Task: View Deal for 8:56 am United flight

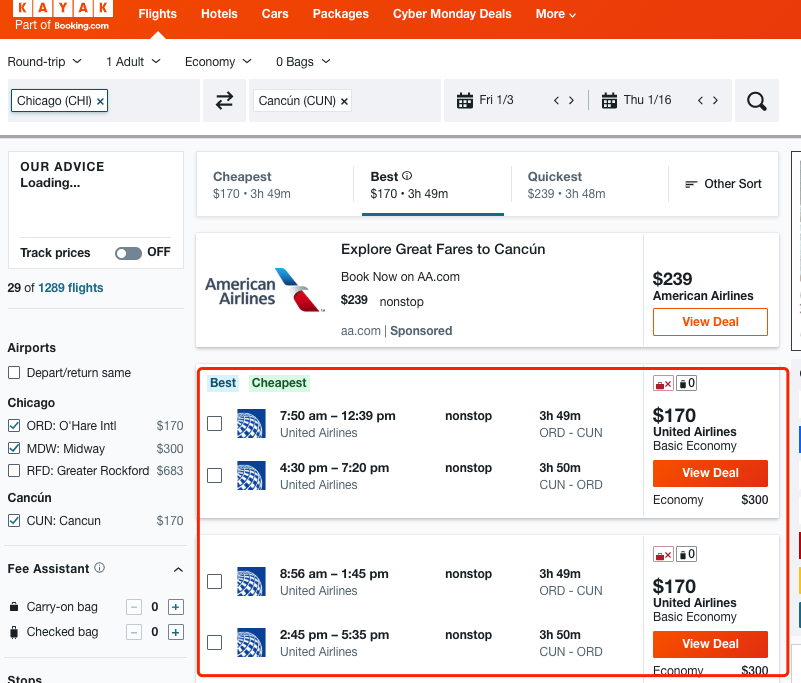Action: coord(710,644)
